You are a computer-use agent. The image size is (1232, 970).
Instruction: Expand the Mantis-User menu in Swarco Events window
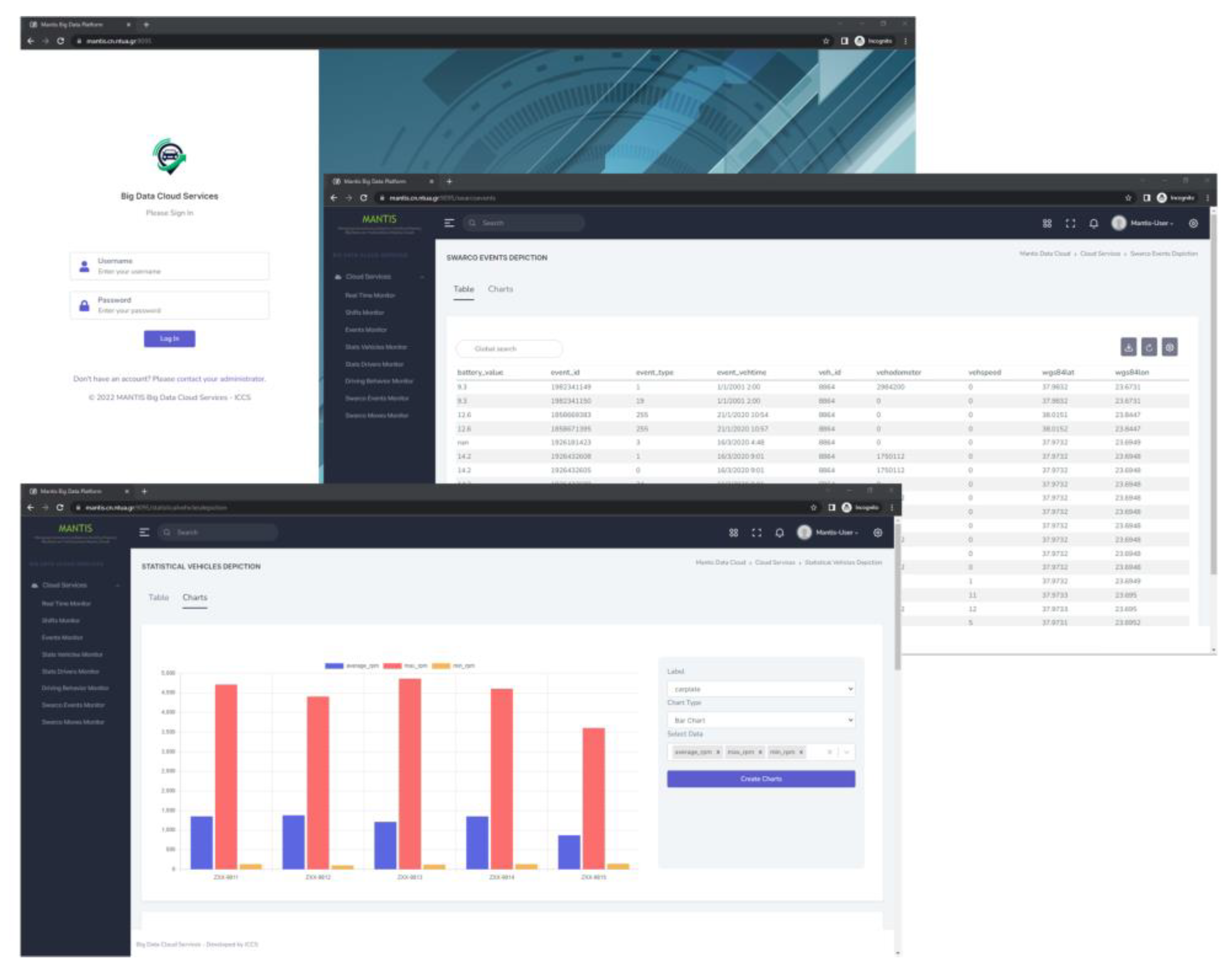[1151, 223]
